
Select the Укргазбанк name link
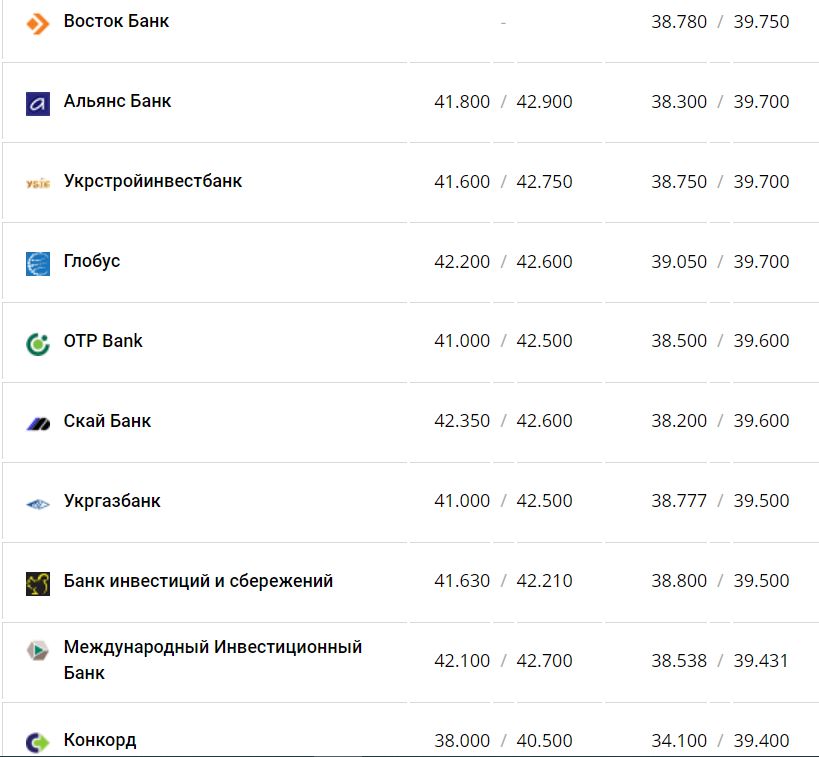pyautogui.click(x=112, y=501)
